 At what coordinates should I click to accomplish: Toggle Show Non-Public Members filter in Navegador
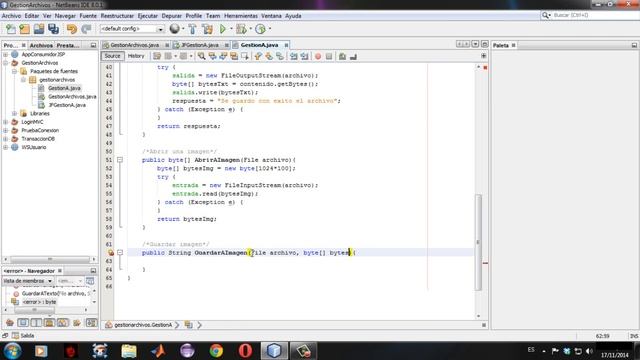(49, 323)
